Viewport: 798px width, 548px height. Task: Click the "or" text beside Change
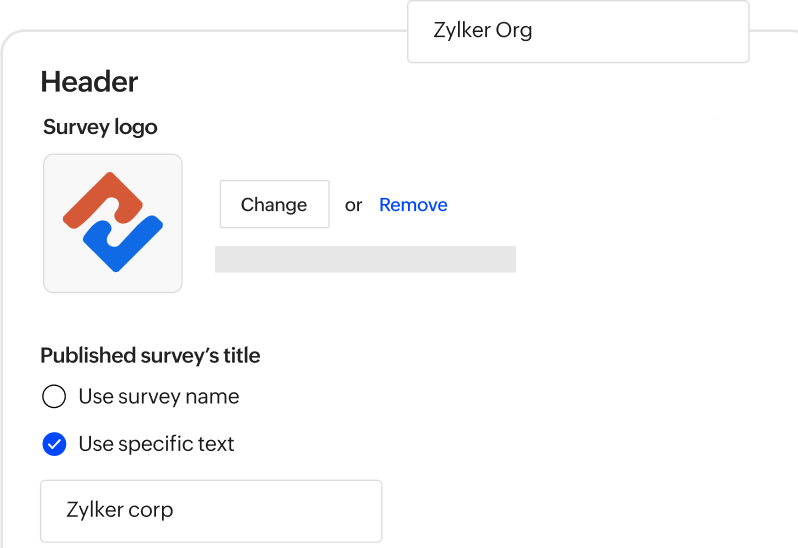tap(353, 205)
